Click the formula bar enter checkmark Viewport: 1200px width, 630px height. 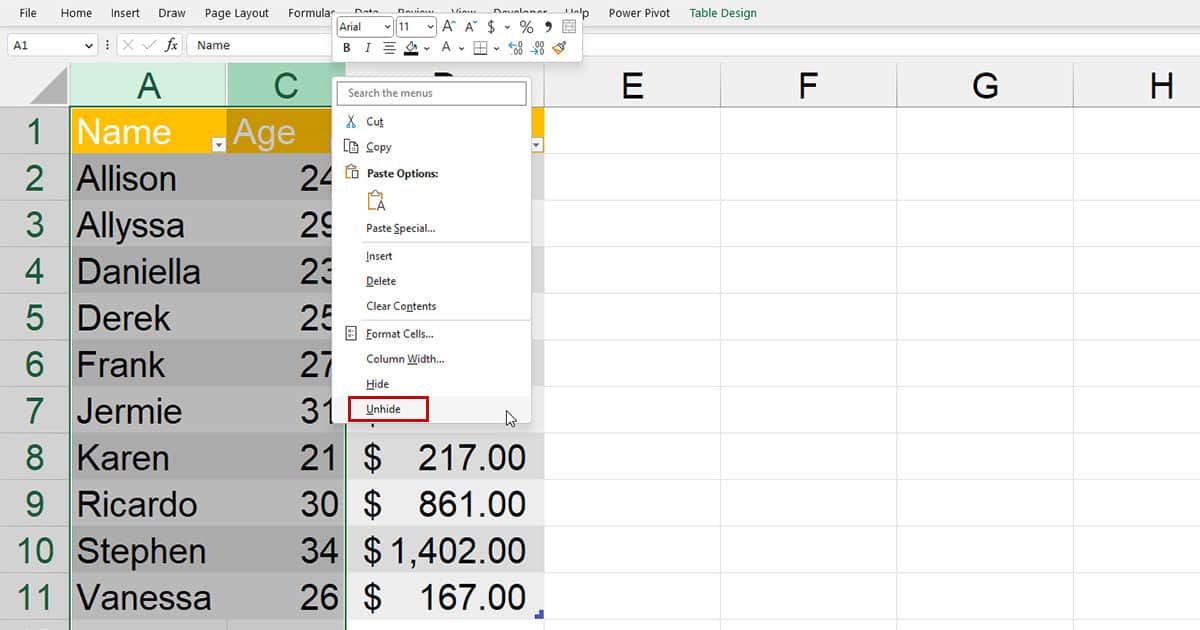[x=148, y=45]
